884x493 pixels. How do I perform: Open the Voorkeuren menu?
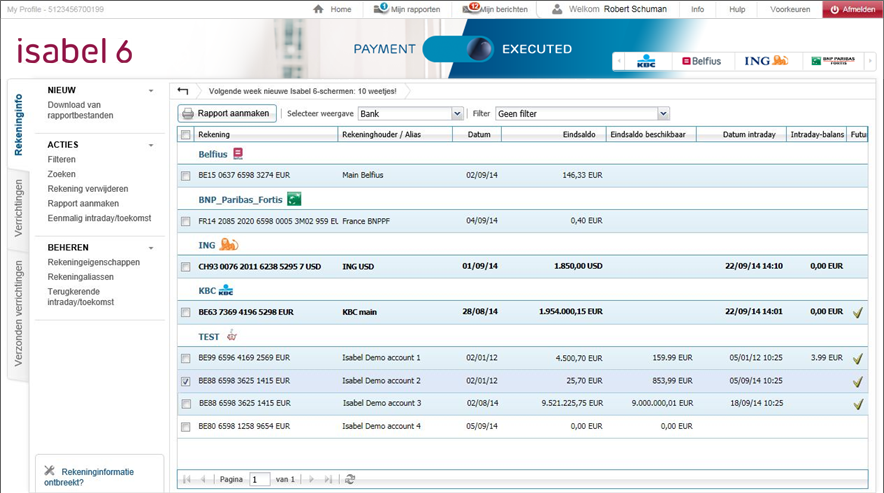pos(790,9)
